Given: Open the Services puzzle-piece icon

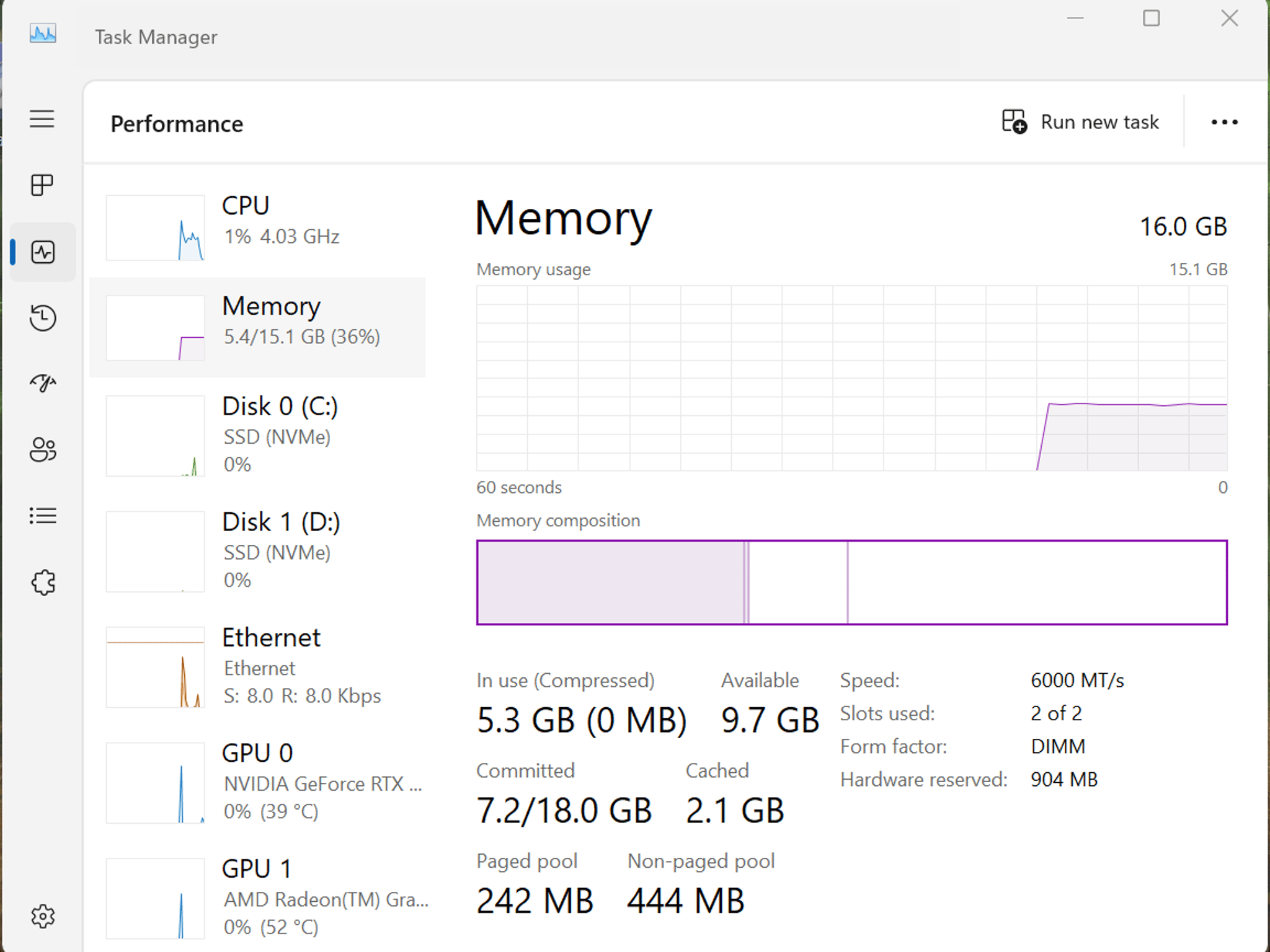Looking at the screenshot, I should [43, 583].
